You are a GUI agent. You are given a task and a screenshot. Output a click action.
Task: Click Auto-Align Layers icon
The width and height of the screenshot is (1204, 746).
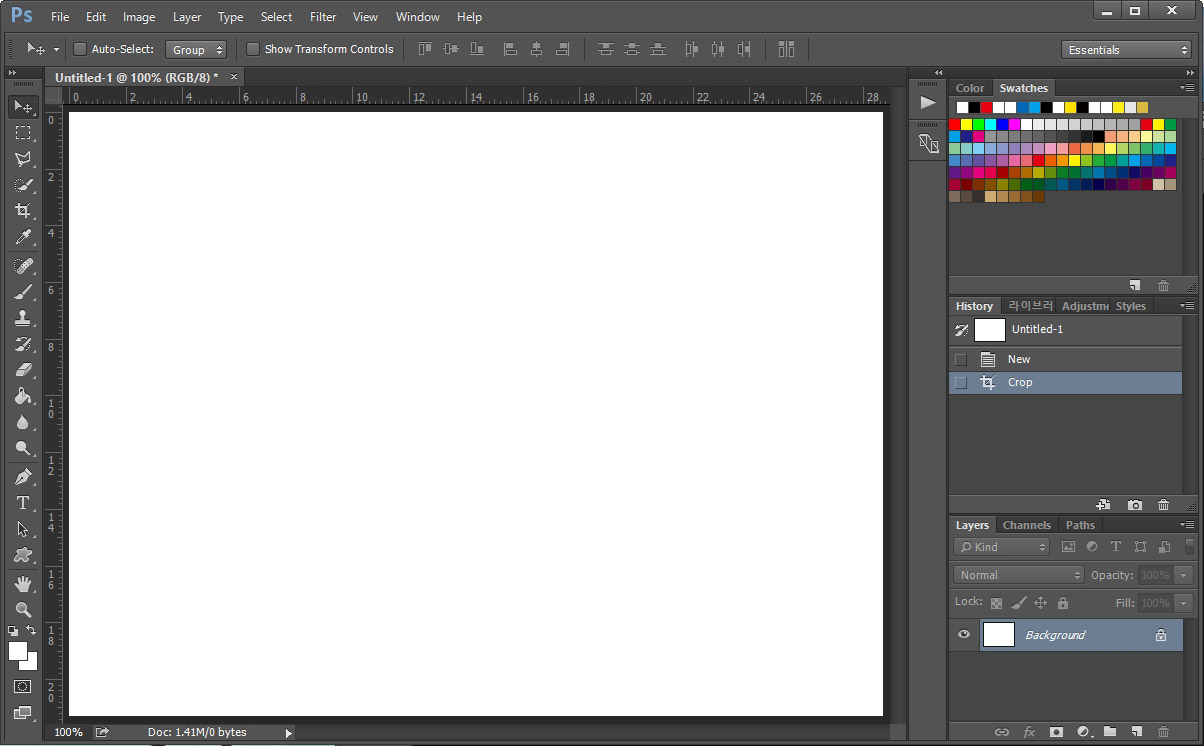[x=786, y=49]
